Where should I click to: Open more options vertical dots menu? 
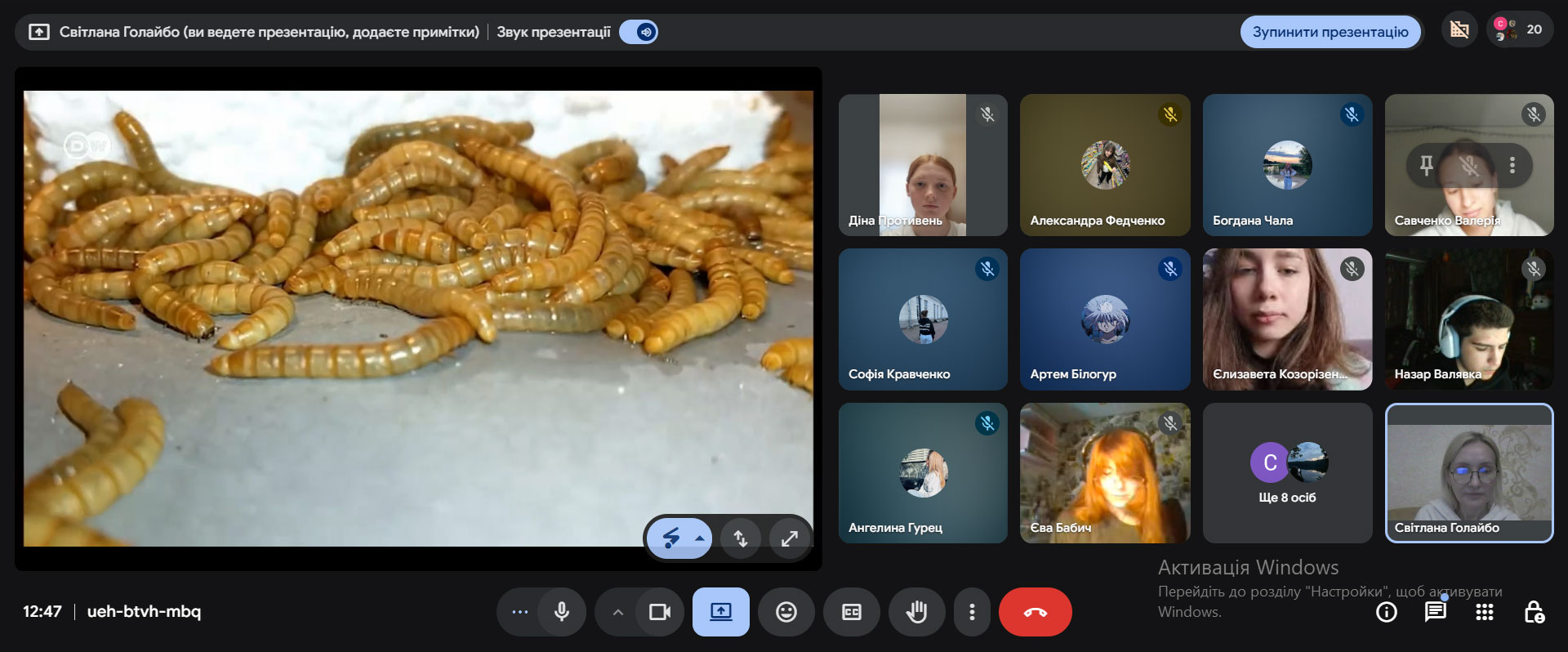972,612
